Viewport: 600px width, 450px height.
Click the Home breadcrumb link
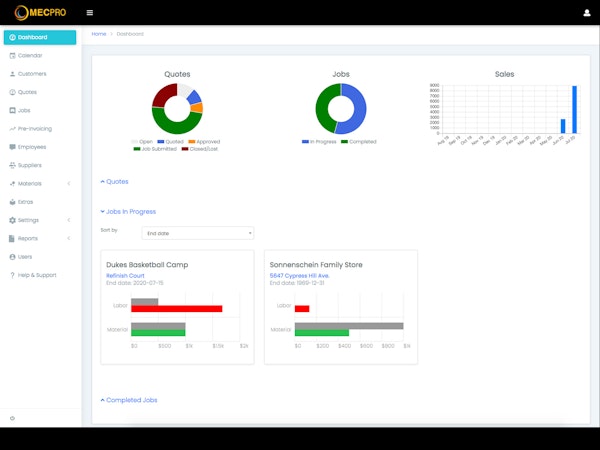click(x=99, y=34)
